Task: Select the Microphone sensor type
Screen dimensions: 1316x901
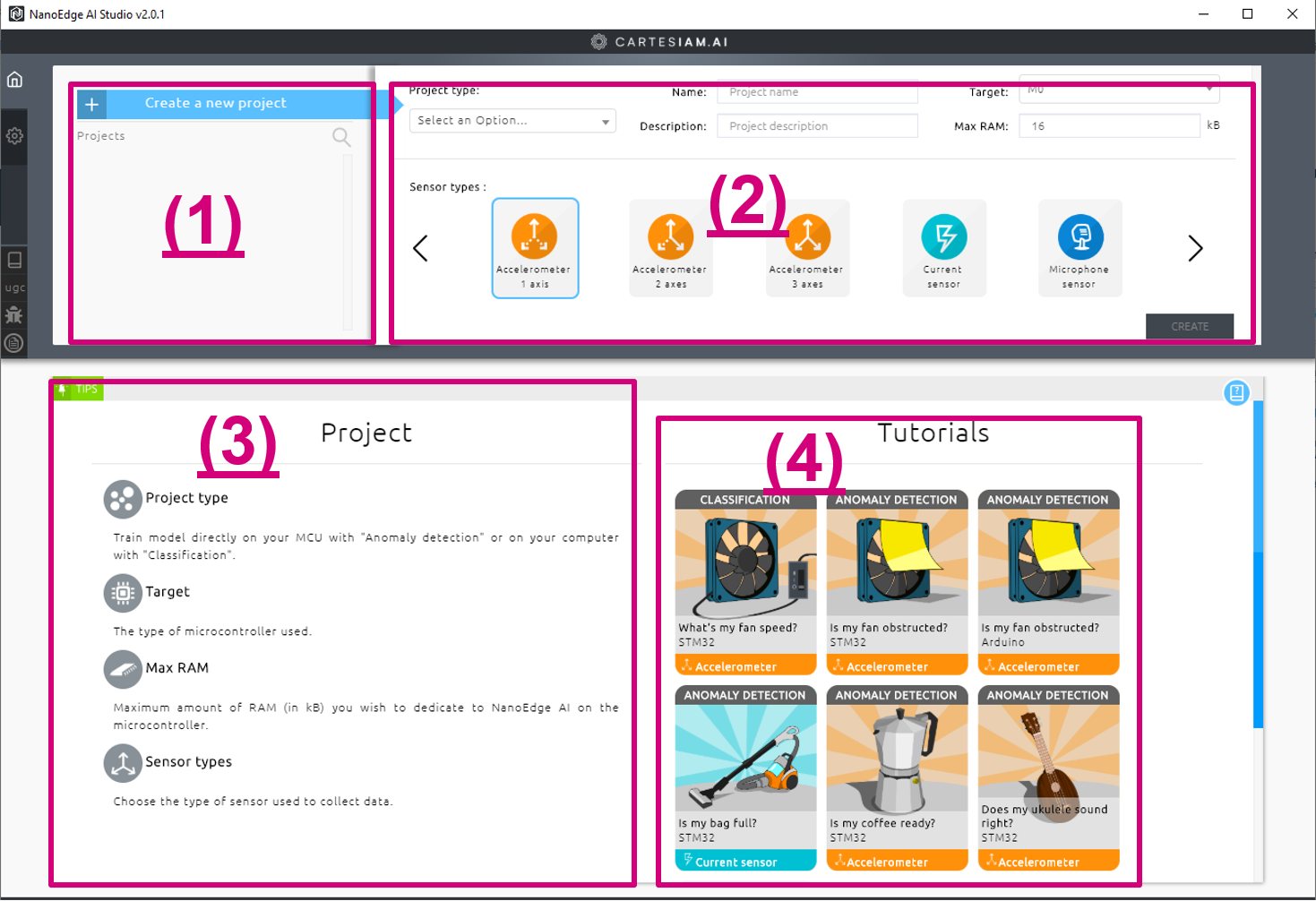Action: (1080, 248)
